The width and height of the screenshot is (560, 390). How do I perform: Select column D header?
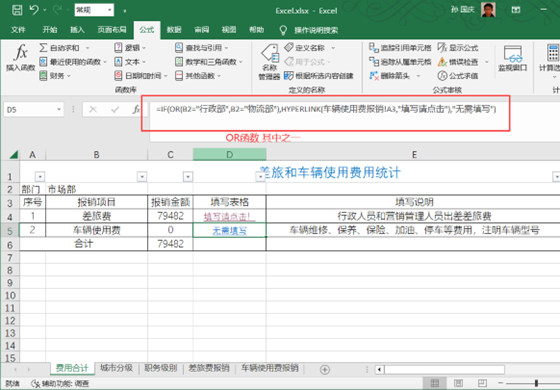229,155
